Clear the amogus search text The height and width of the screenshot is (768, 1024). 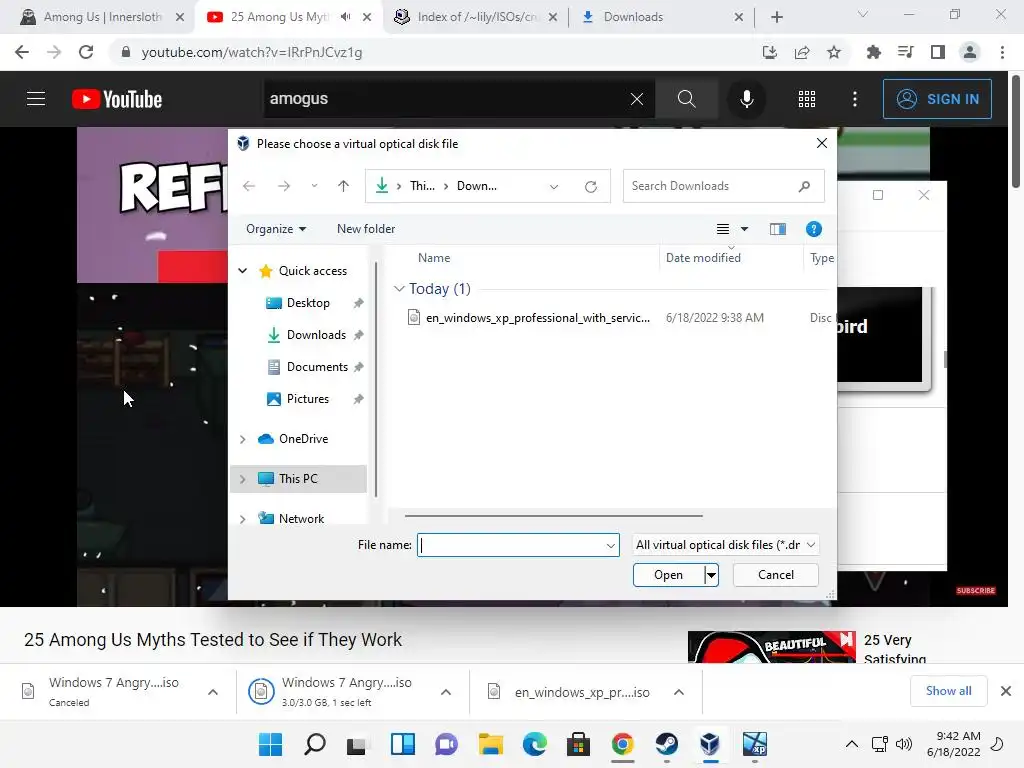[637, 99]
